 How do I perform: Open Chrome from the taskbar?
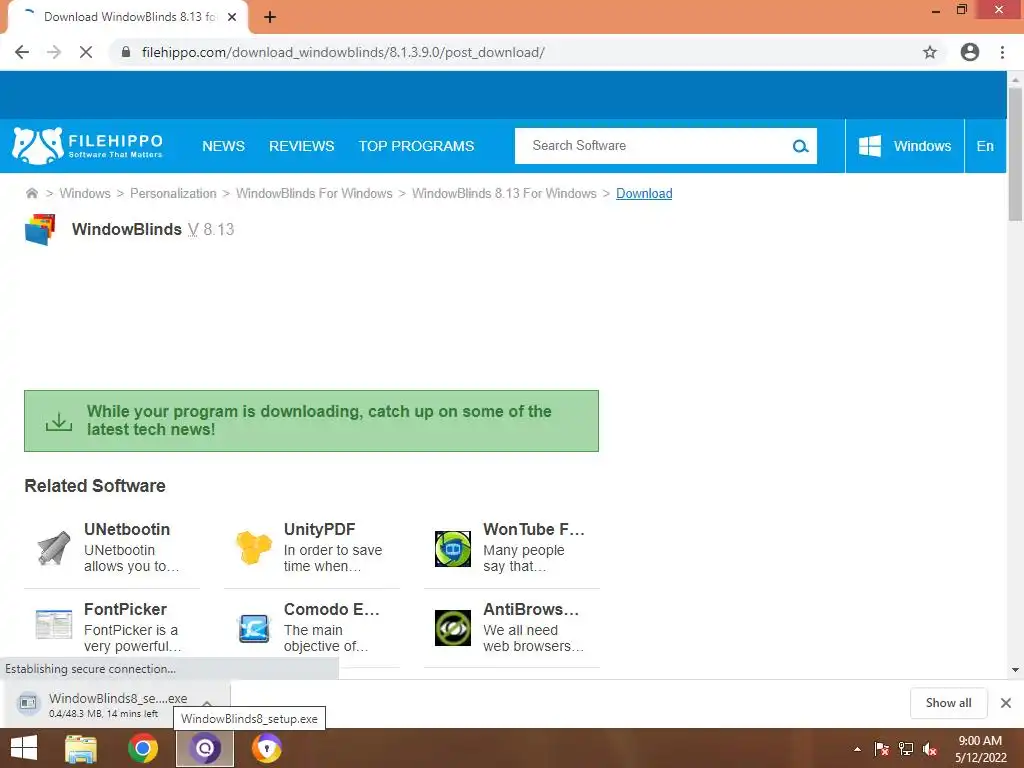click(143, 748)
